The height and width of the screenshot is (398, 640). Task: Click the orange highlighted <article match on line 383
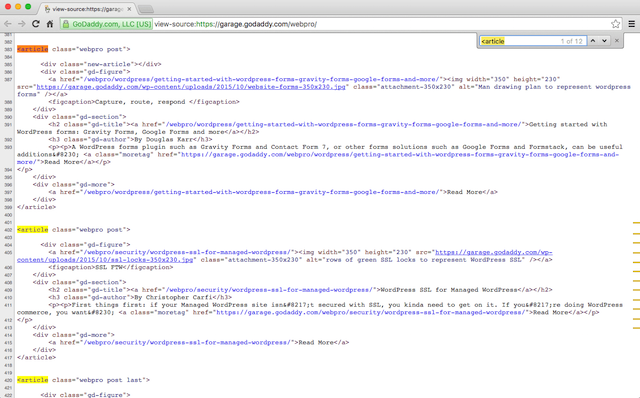point(33,49)
